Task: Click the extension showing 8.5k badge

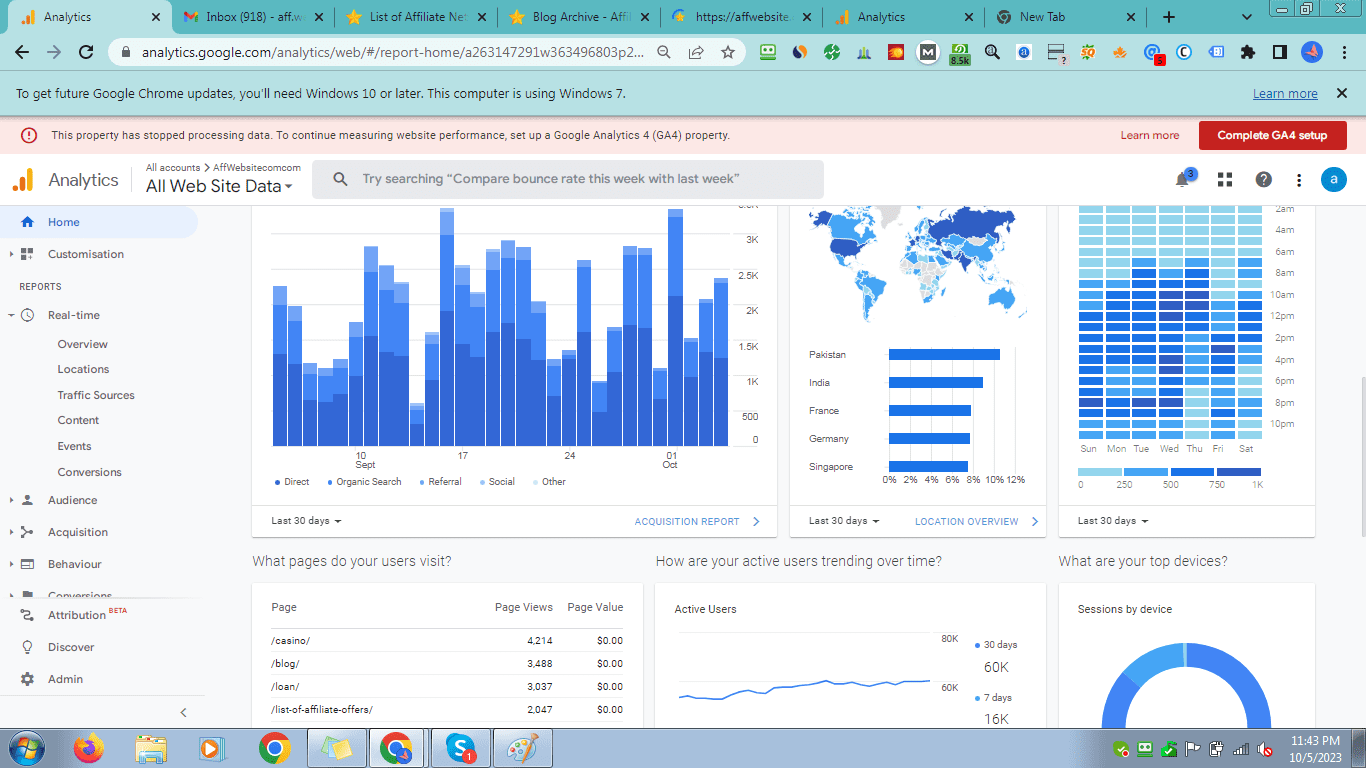Action: (x=960, y=53)
